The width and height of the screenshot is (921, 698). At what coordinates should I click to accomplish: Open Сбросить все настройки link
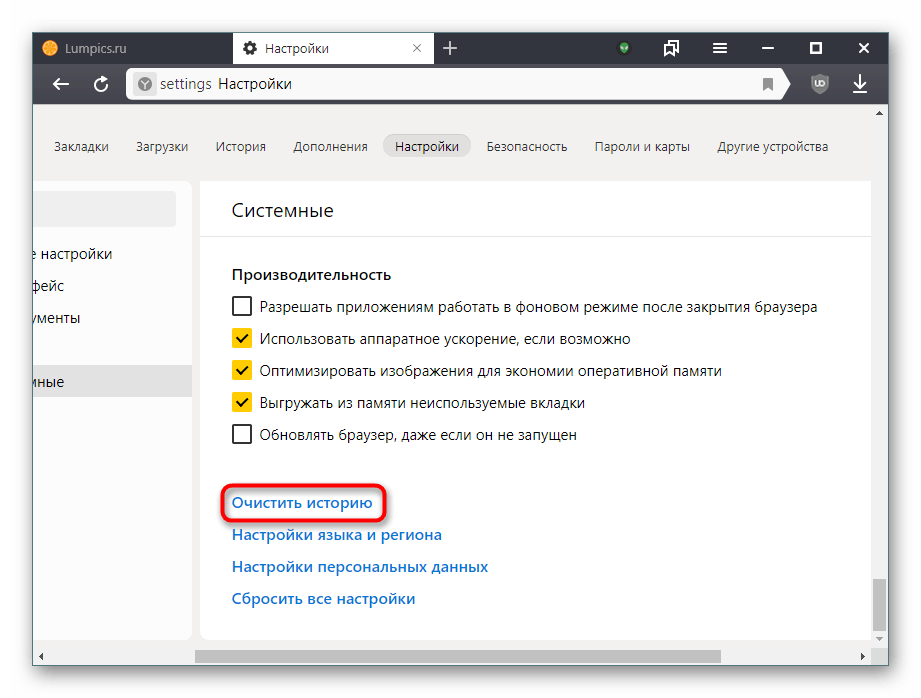323,599
